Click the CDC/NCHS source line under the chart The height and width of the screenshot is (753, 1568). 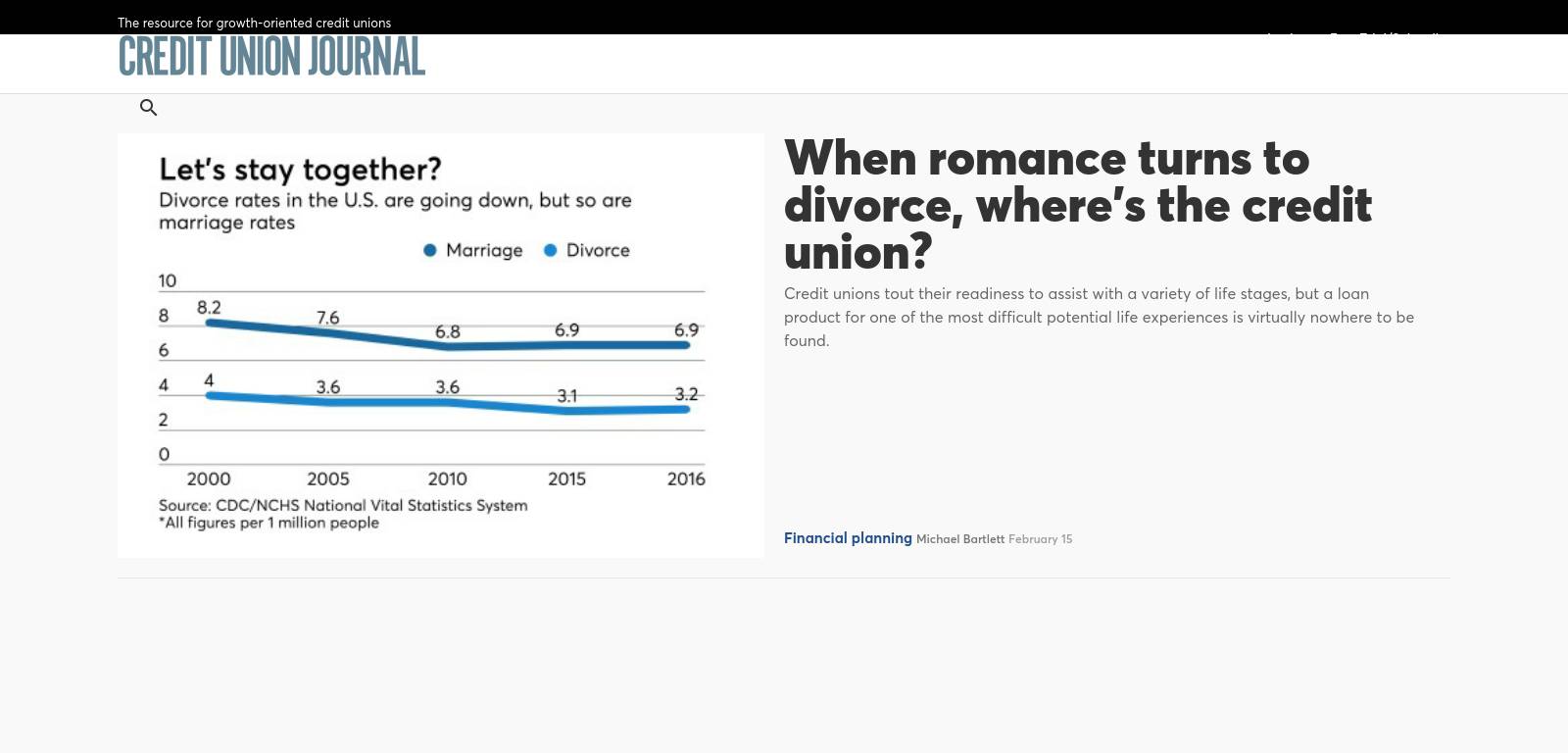343,506
